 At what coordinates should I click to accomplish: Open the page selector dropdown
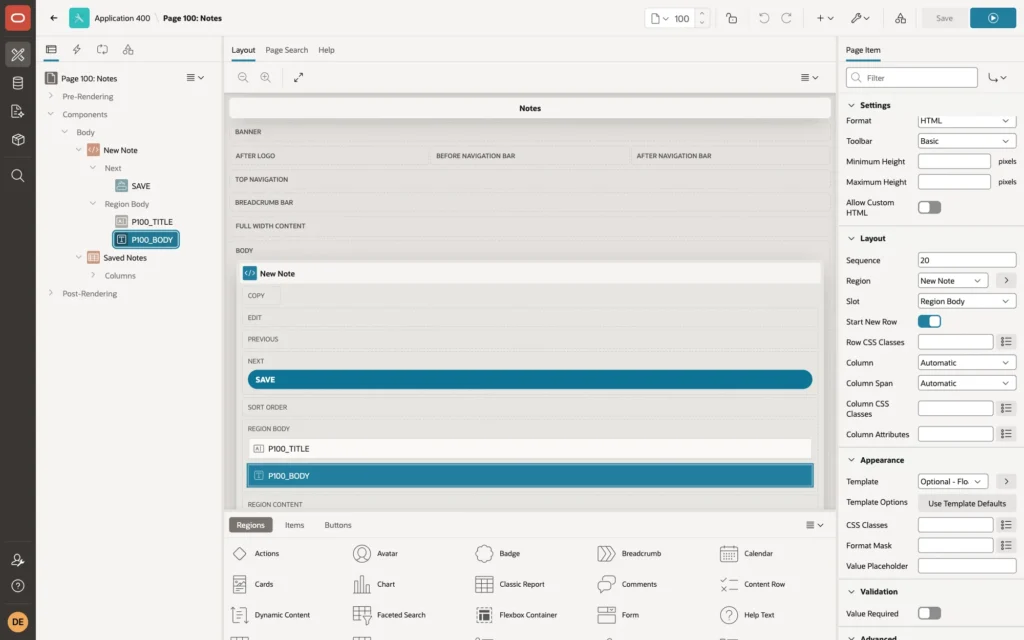click(660, 18)
